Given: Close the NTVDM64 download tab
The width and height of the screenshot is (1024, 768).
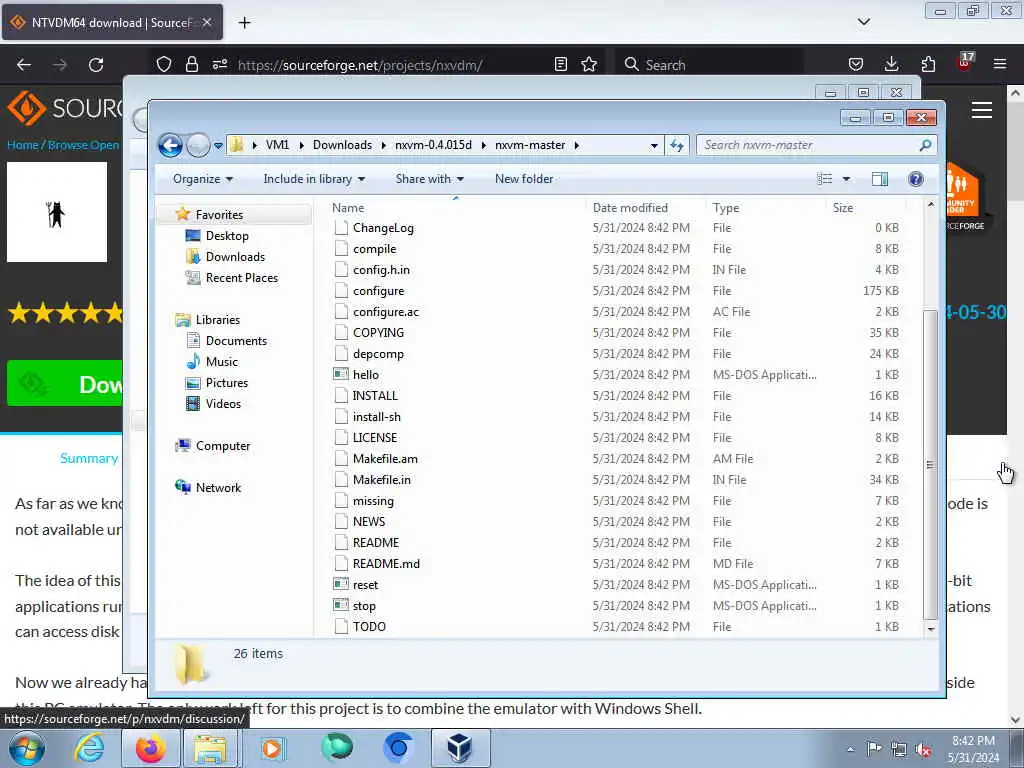Looking at the screenshot, I should [x=206, y=22].
